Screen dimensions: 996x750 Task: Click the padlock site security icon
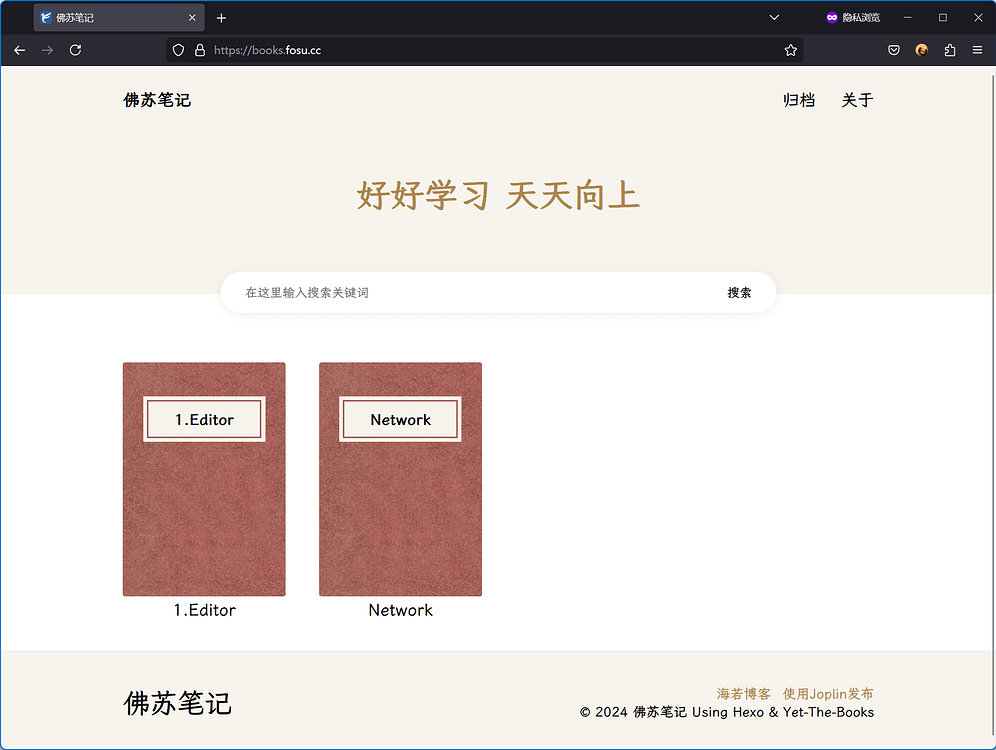click(199, 50)
